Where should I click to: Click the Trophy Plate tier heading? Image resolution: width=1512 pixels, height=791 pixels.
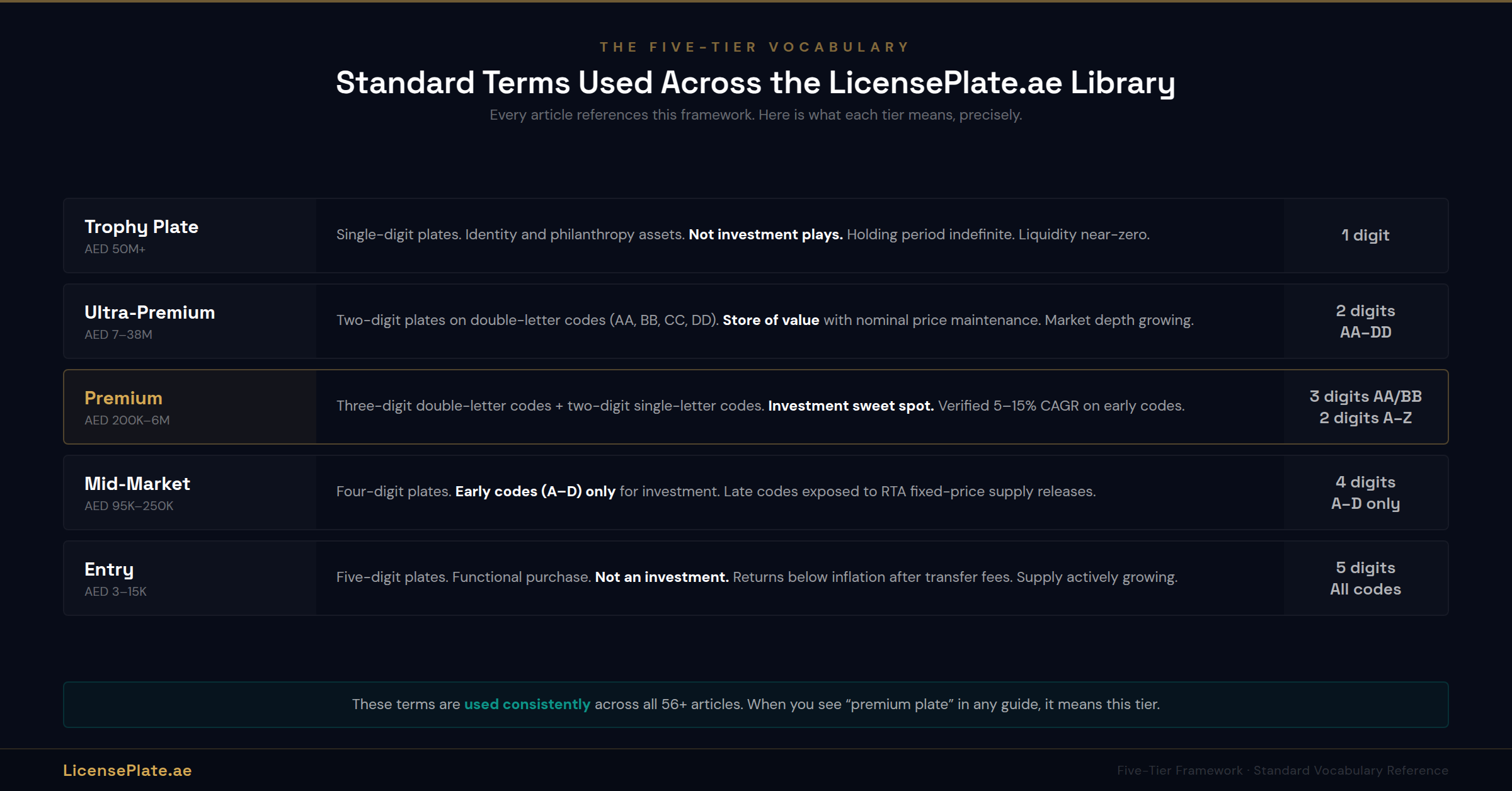(141, 227)
